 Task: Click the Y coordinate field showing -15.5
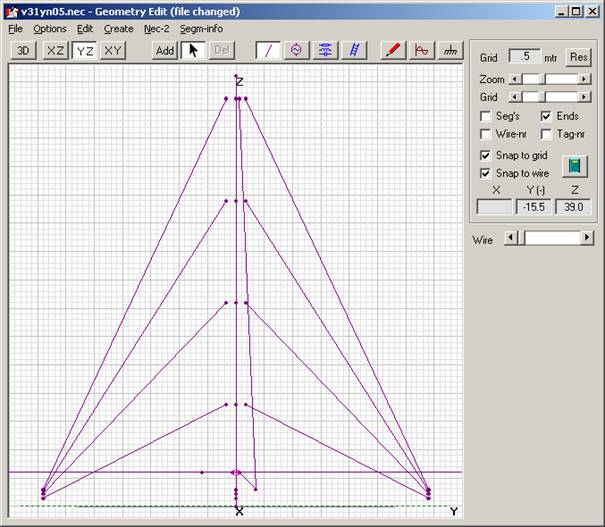534,207
